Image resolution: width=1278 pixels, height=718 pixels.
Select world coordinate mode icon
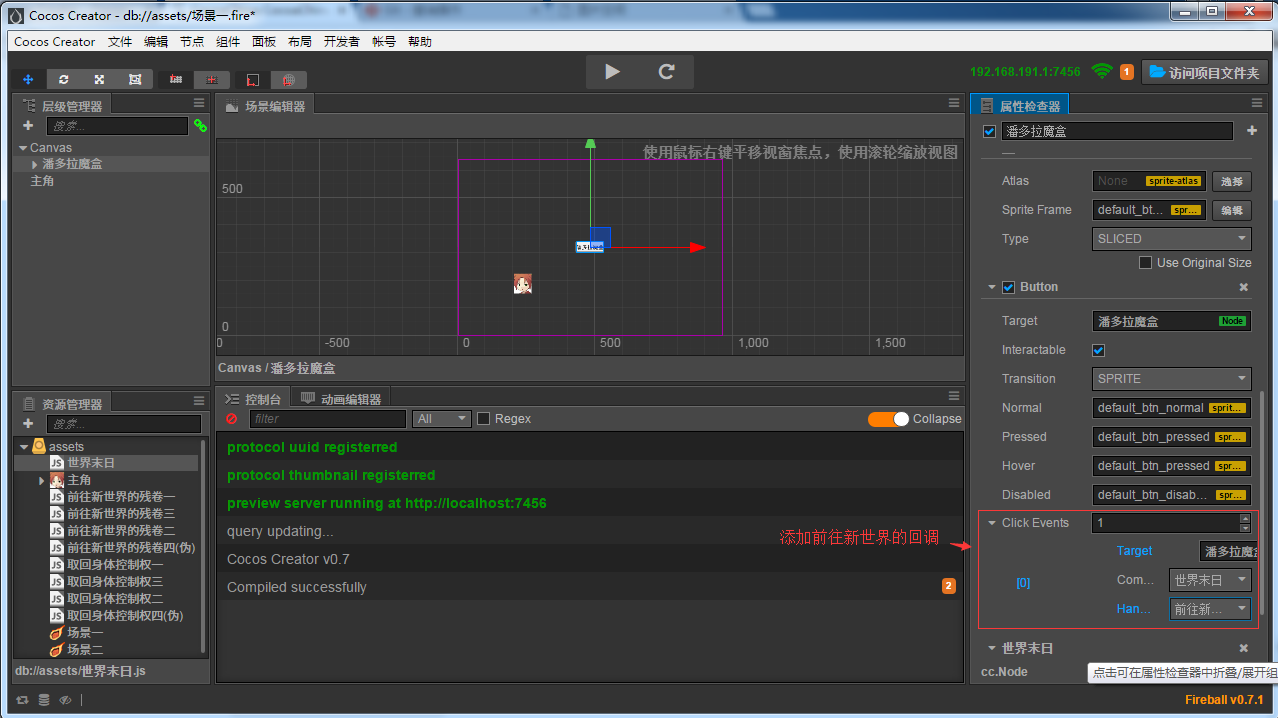tap(289, 79)
